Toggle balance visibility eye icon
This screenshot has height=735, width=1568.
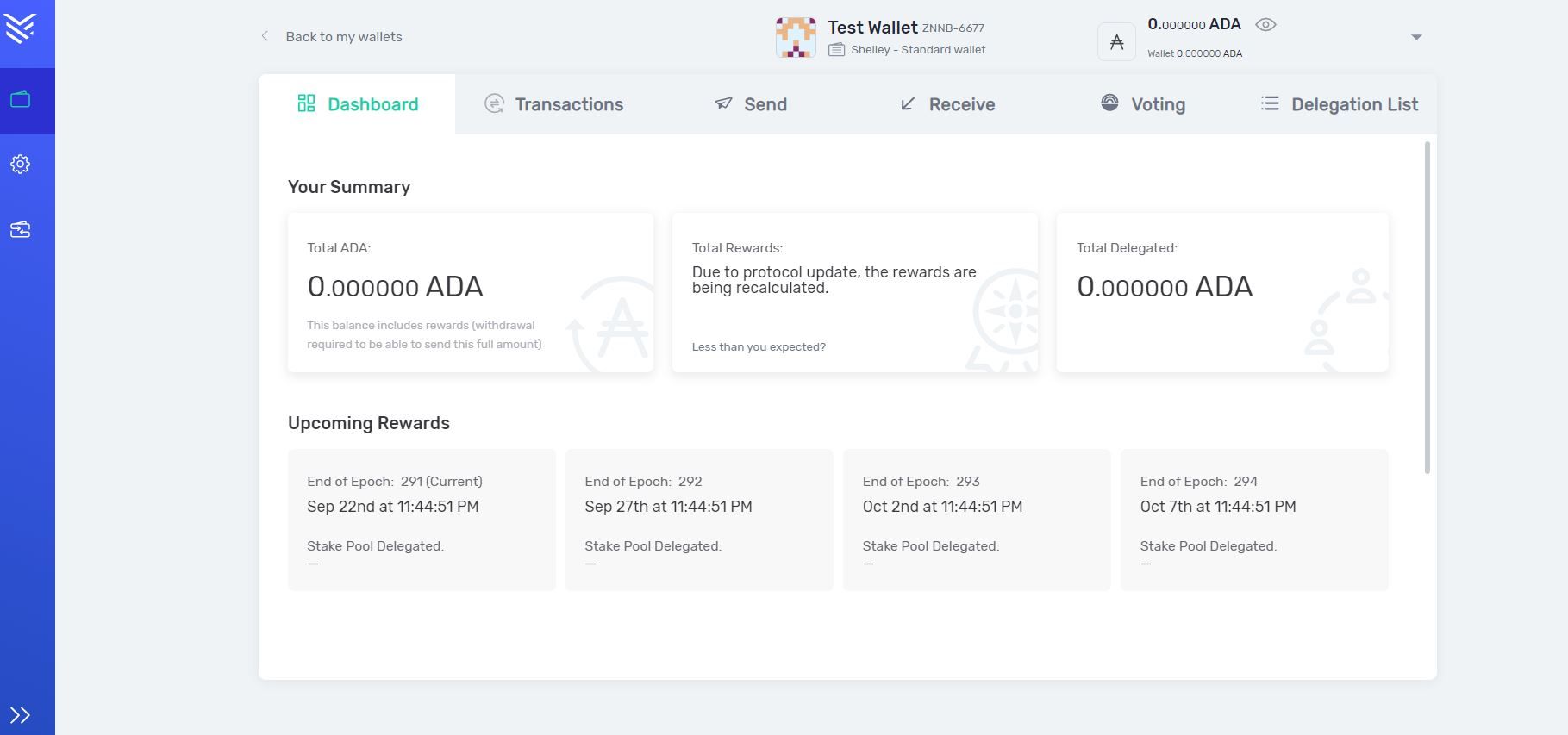click(1265, 25)
